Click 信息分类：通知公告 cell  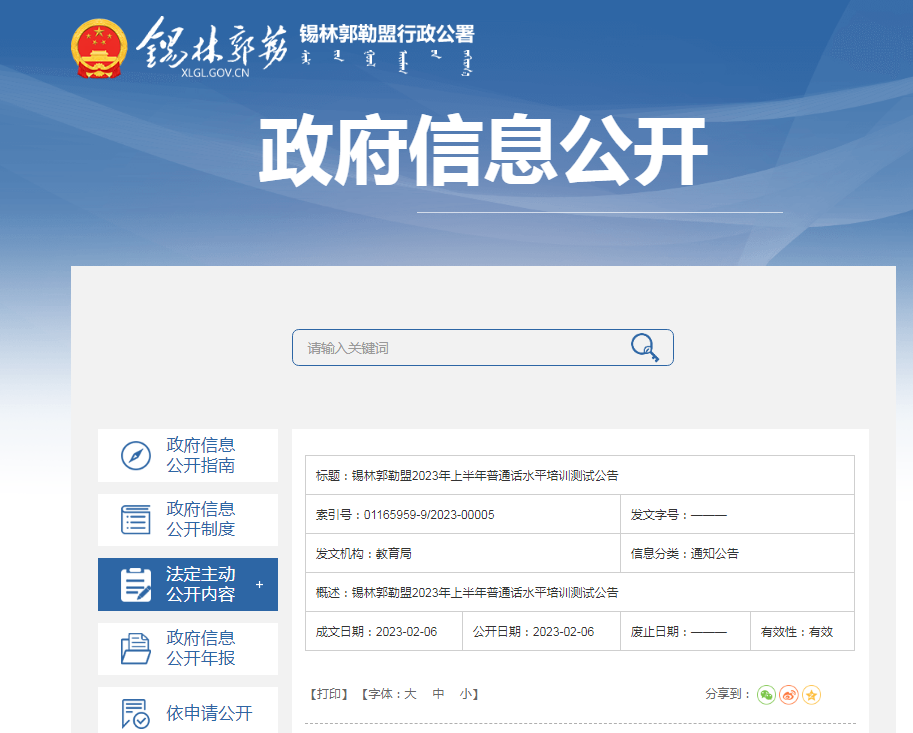coord(737,553)
